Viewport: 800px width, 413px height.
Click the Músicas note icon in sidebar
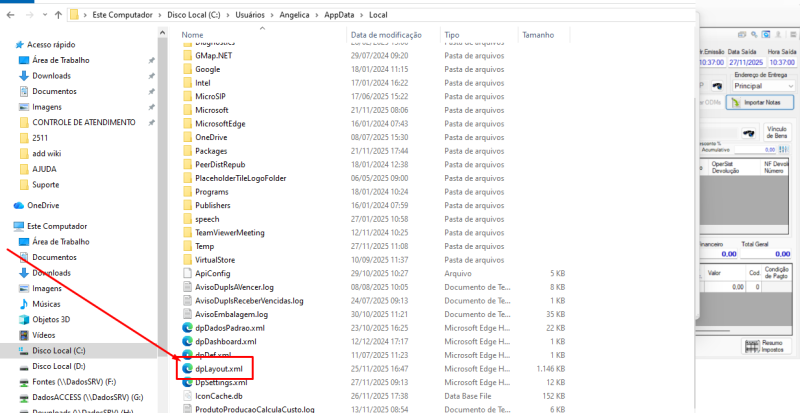tap(23, 304)
